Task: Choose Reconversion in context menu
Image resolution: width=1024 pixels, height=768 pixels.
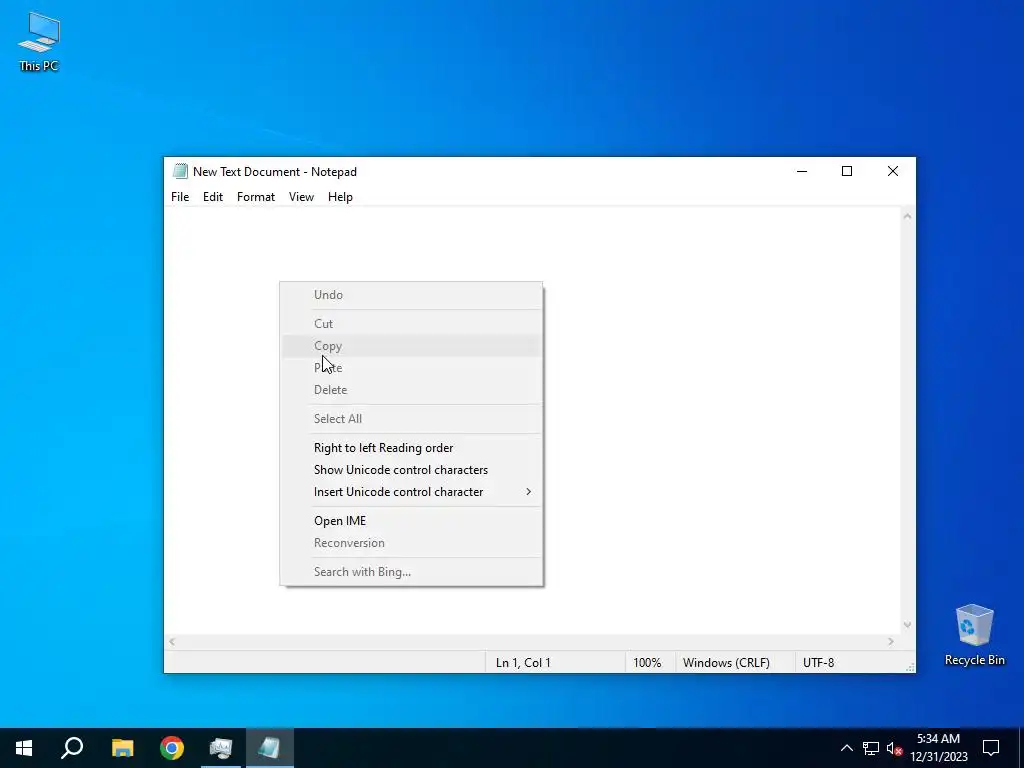Action: click(x=411, y=543)
